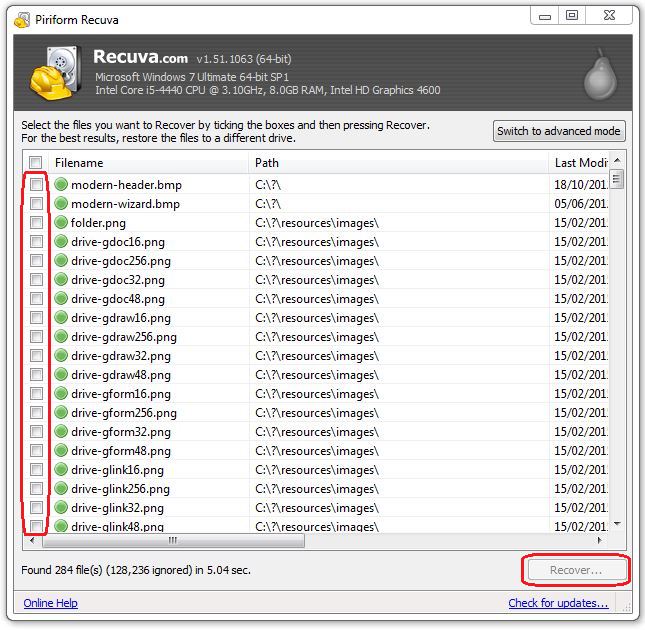Tick the checkbox for modern-header.bmp

(x=36, y=184)
